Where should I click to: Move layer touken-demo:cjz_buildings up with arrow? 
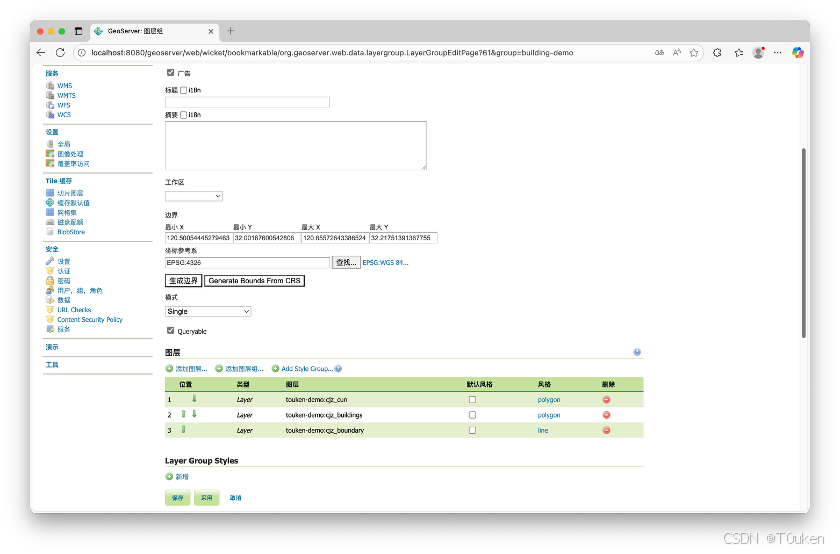pyautogui.click(x=183, y=414)
